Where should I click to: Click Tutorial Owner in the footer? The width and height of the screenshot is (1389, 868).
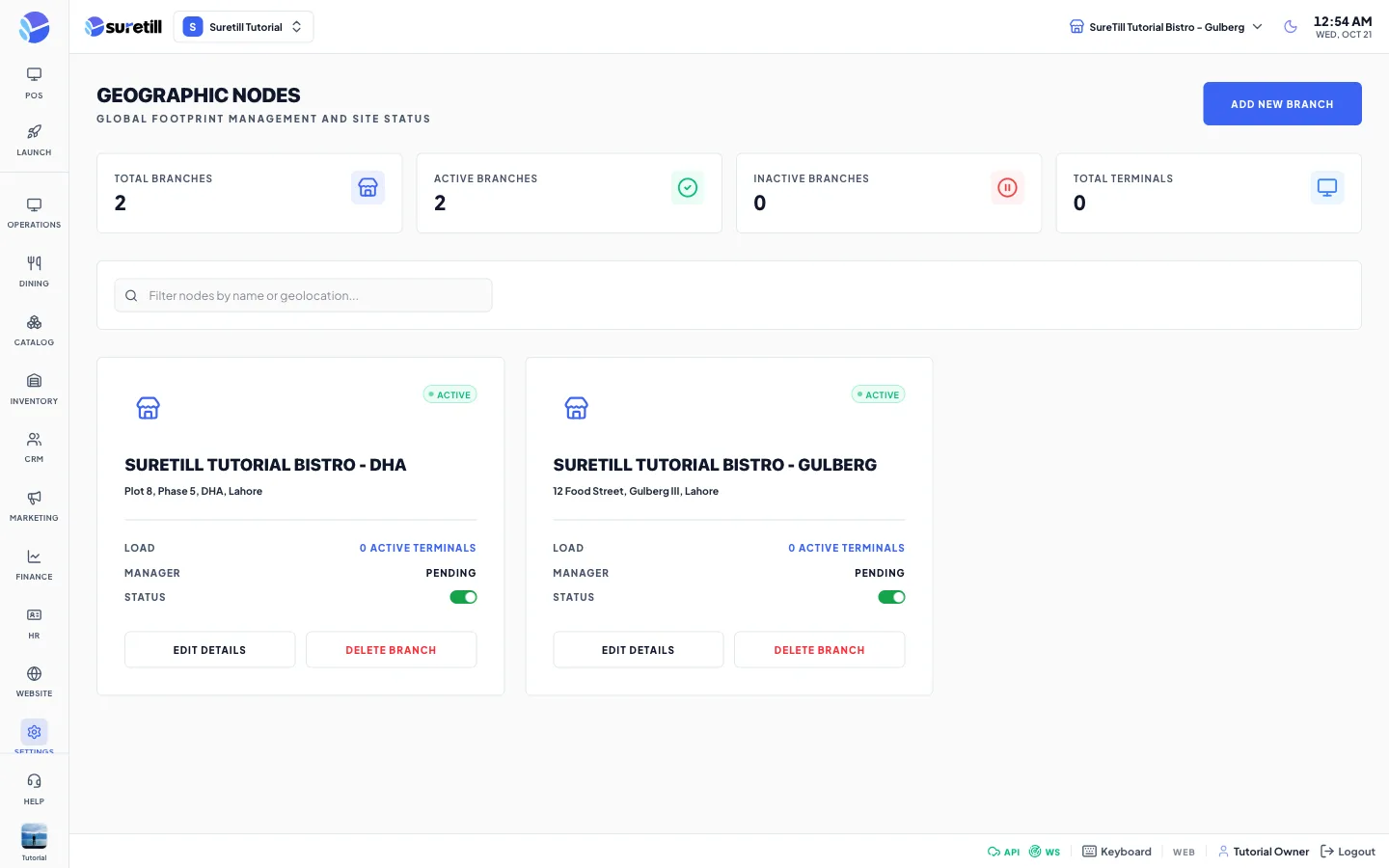(1264, 852)
